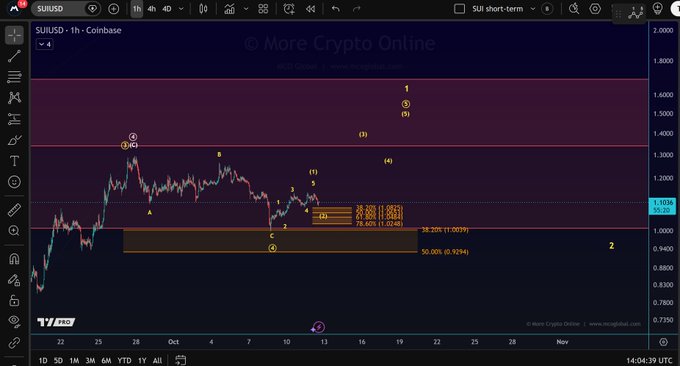Add a symbol to compare with plus button
This screenshot has height=366, width=680.
click(114, 9)
